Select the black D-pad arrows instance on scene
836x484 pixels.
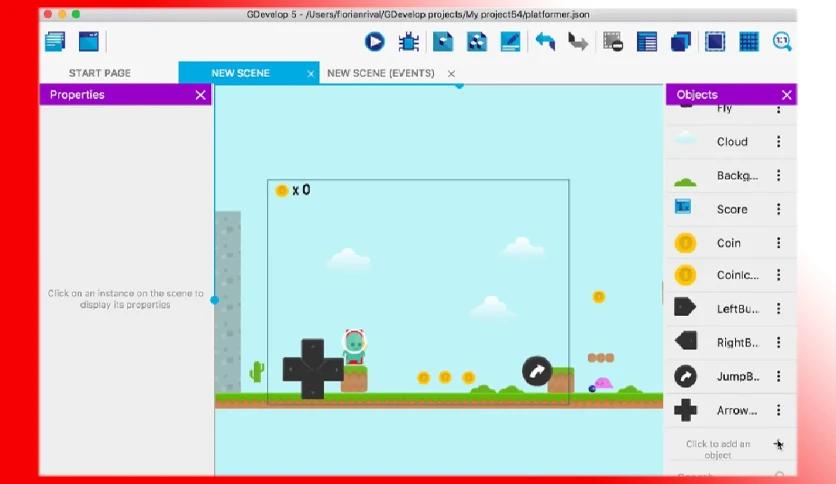pos(312,369)
